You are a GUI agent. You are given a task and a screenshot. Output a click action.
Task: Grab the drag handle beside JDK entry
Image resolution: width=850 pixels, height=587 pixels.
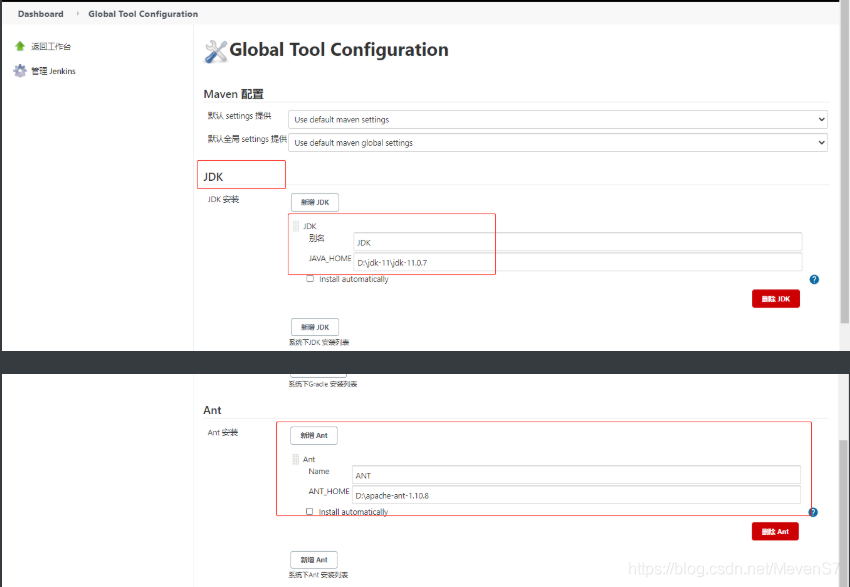[296, 226]
